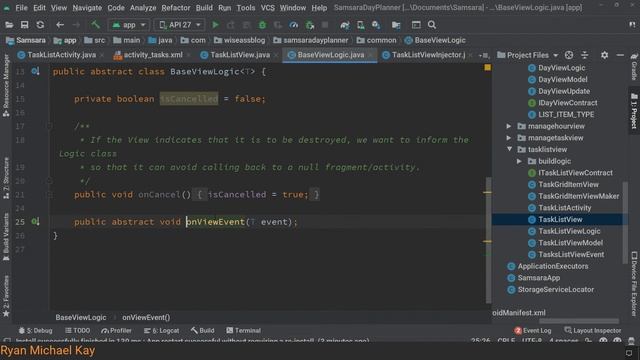Screen dimensions: 640x360
Task: Click the Save All toolbar icon
Action: point(24,25)
